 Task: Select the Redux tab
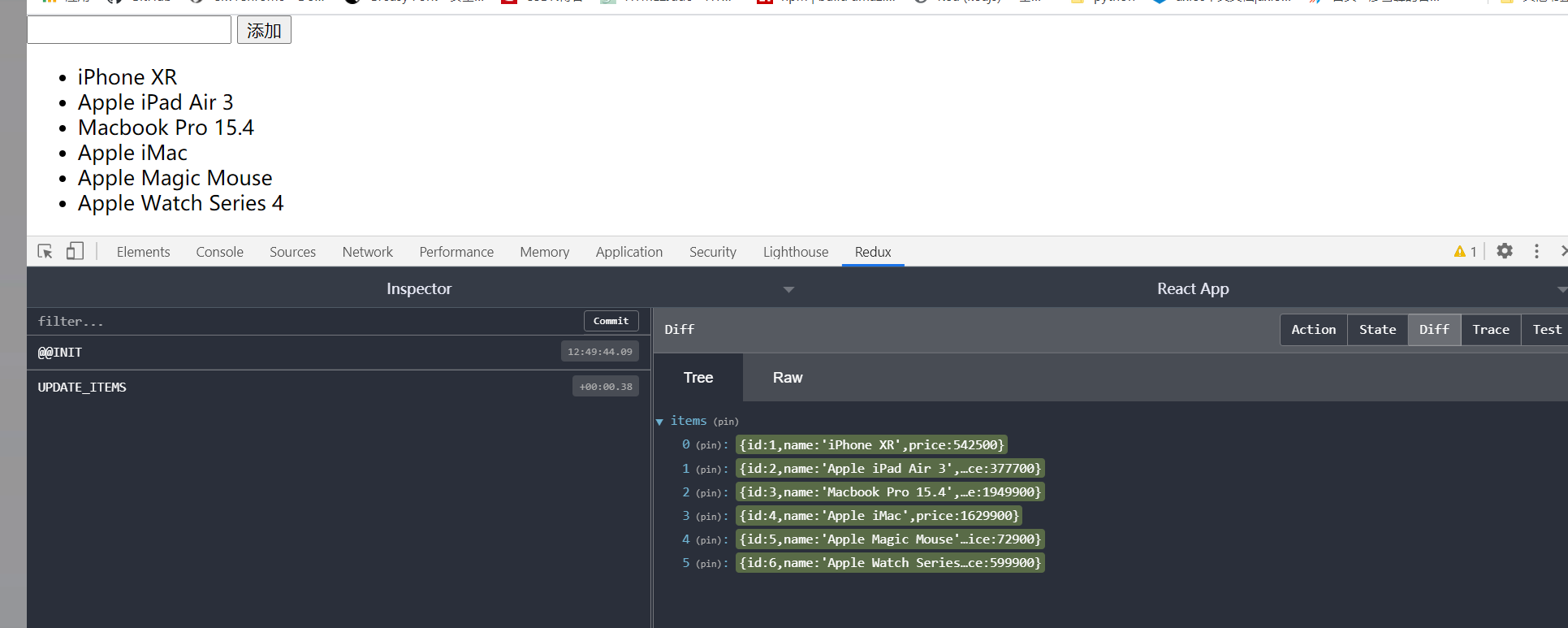click(873, 252)
